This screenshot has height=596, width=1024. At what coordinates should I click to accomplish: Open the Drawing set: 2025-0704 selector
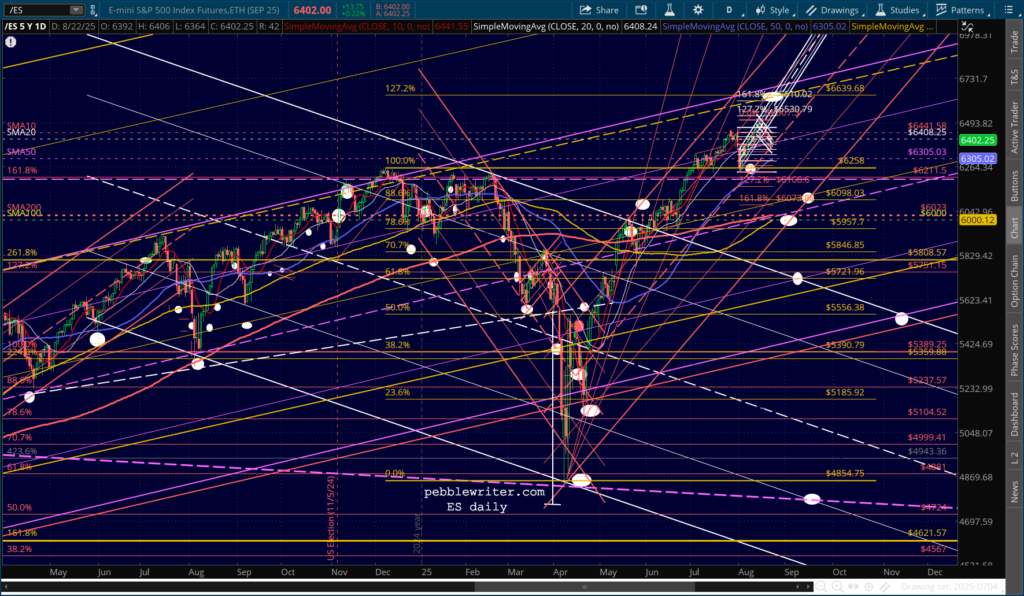952,587
